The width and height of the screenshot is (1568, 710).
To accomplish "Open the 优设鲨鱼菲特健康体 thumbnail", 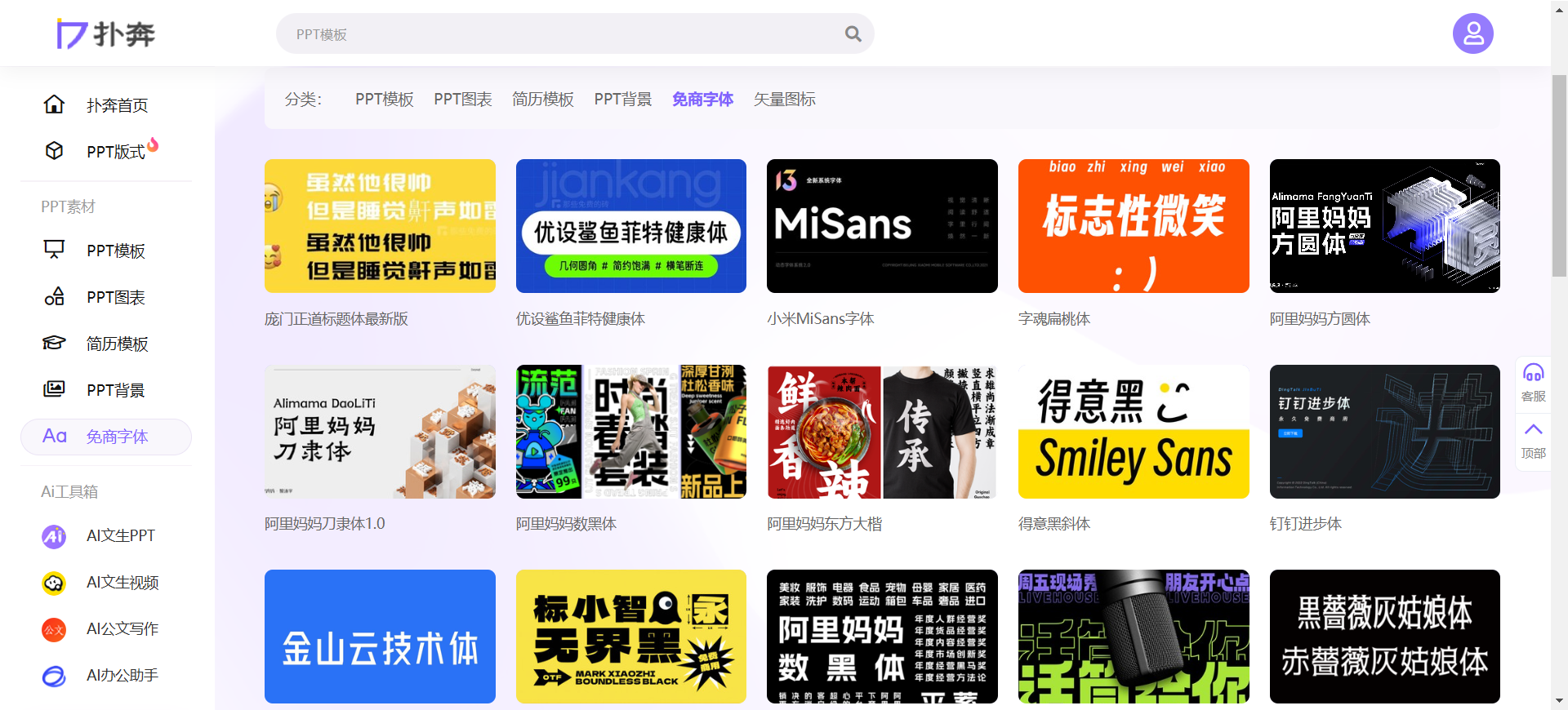I will point(630,226).
